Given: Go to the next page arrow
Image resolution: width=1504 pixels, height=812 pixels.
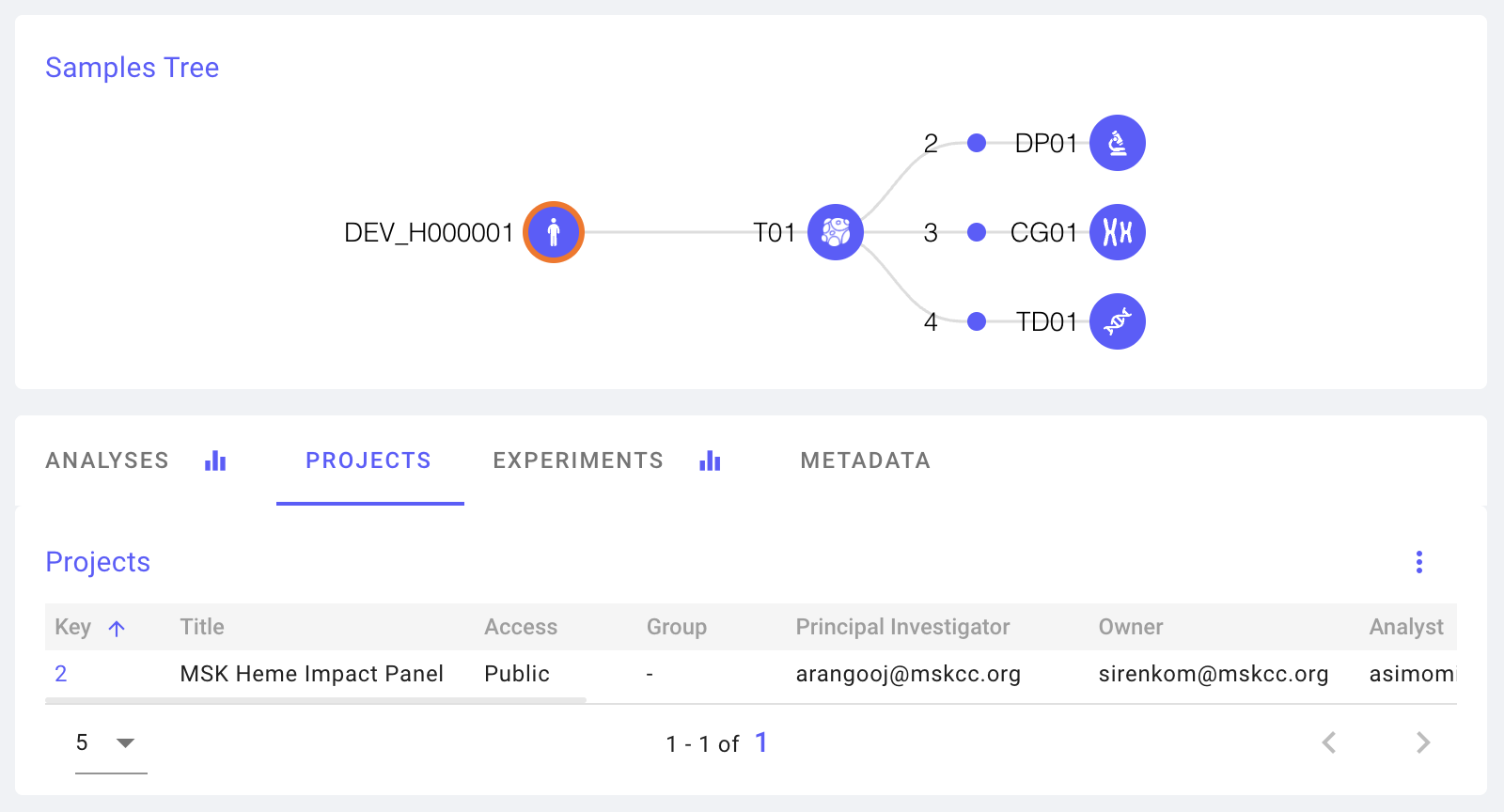Looking at the screenshot, I should point(1423,743).
